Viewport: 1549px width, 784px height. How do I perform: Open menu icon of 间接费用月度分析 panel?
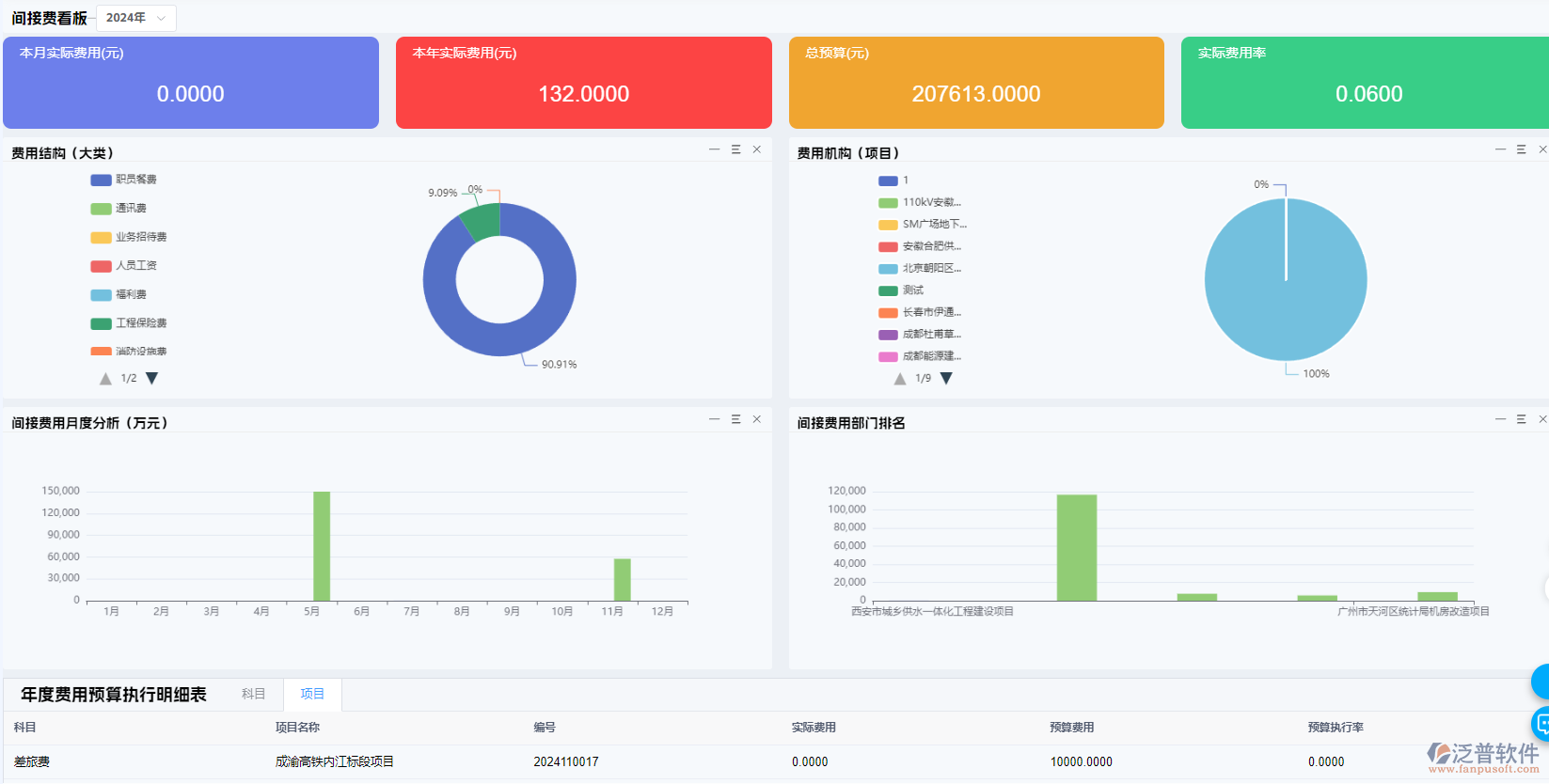pos(735,419)
